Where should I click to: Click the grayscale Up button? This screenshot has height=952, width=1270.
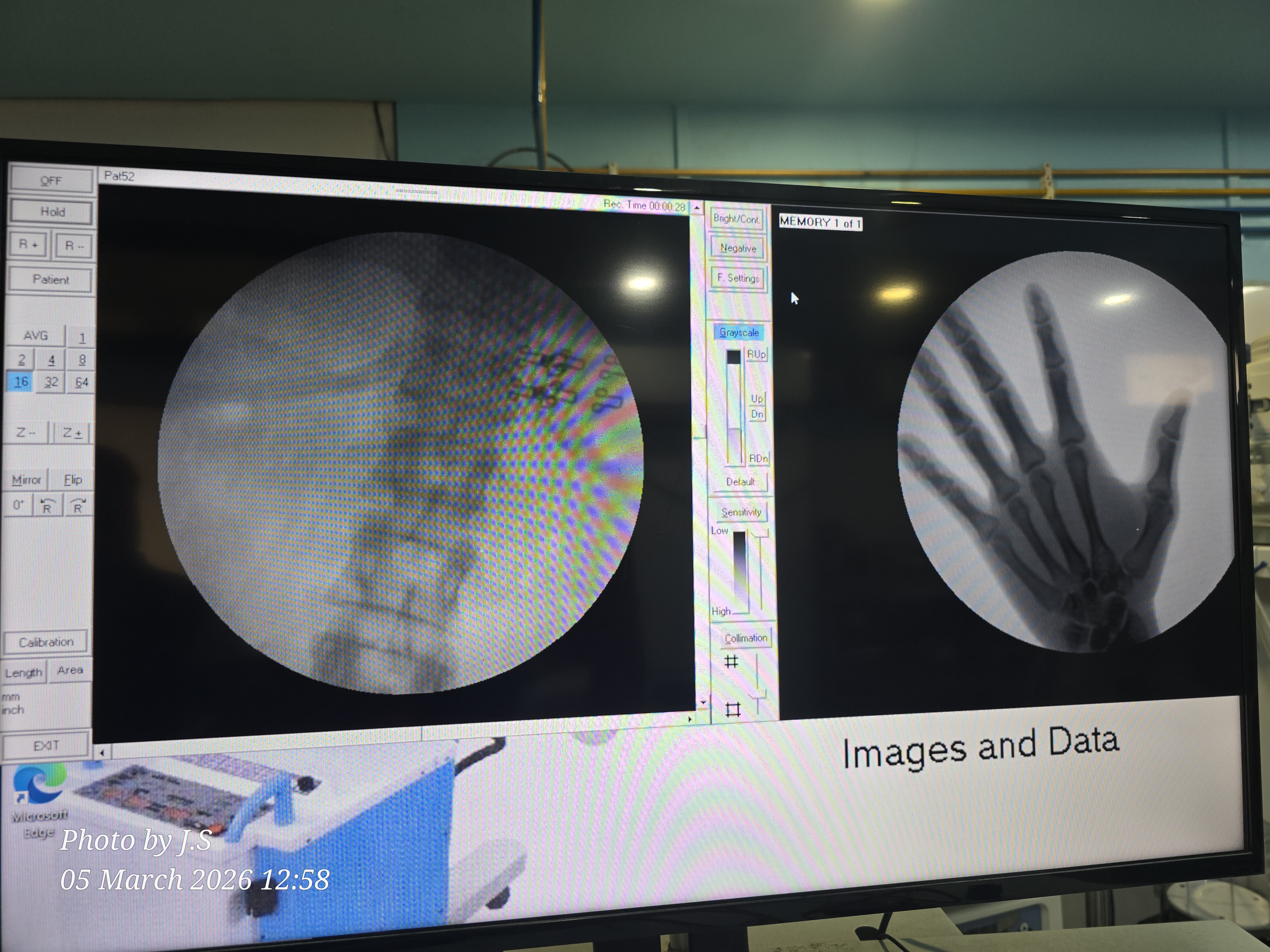click(x=757, y=398)
